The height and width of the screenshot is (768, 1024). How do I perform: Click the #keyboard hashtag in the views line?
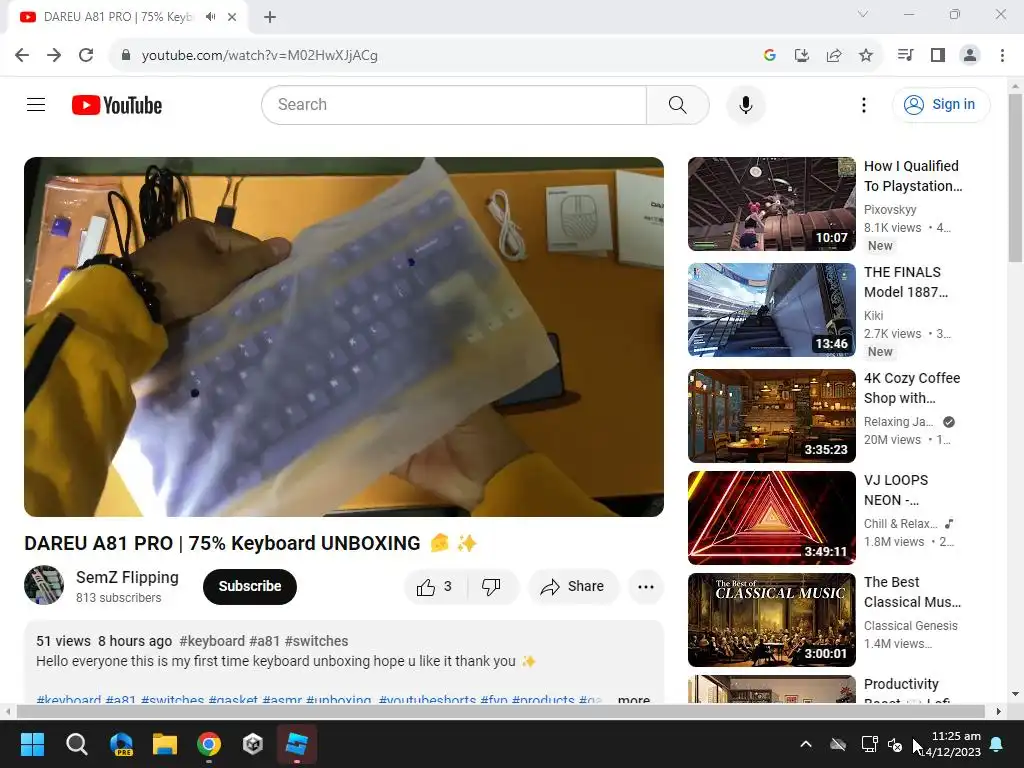click(x=212, y=641)
